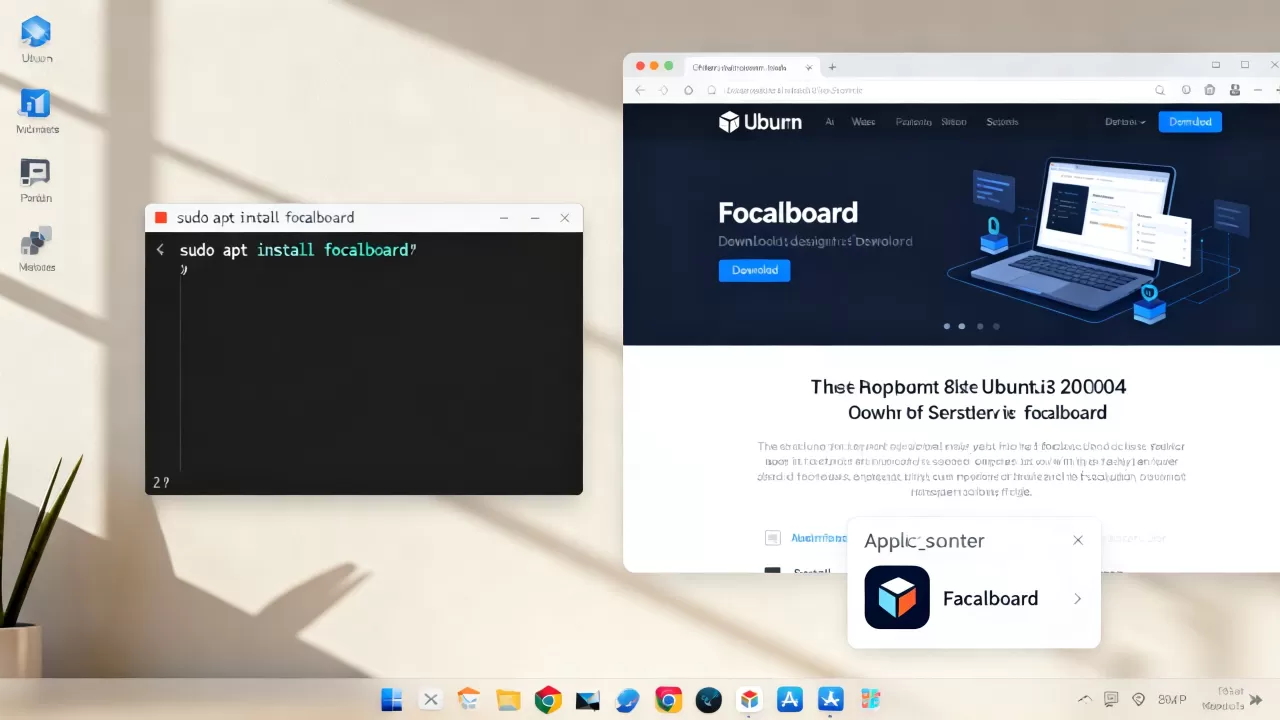Open the dark circular taskbar icon
Viewport: 1280px width, 720px height.
click(709, 700)
